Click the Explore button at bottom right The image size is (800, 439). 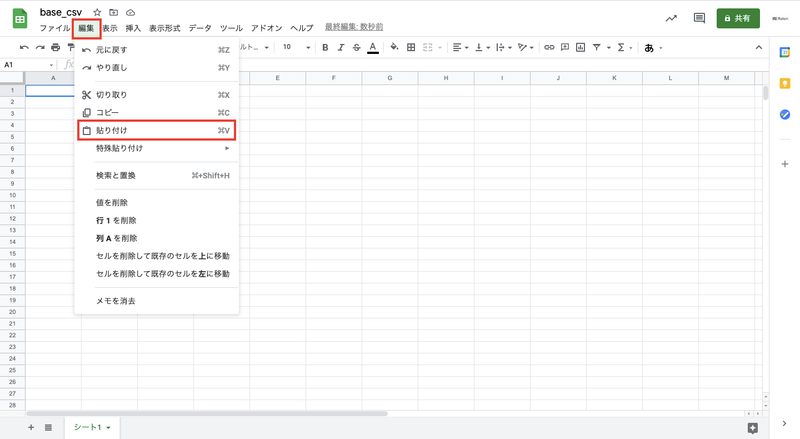click(753, 428)
